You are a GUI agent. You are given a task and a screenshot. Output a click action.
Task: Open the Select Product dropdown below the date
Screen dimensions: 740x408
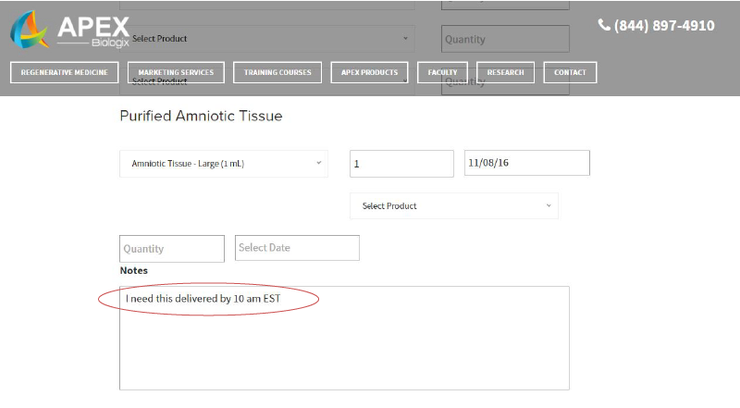(454, 206)
